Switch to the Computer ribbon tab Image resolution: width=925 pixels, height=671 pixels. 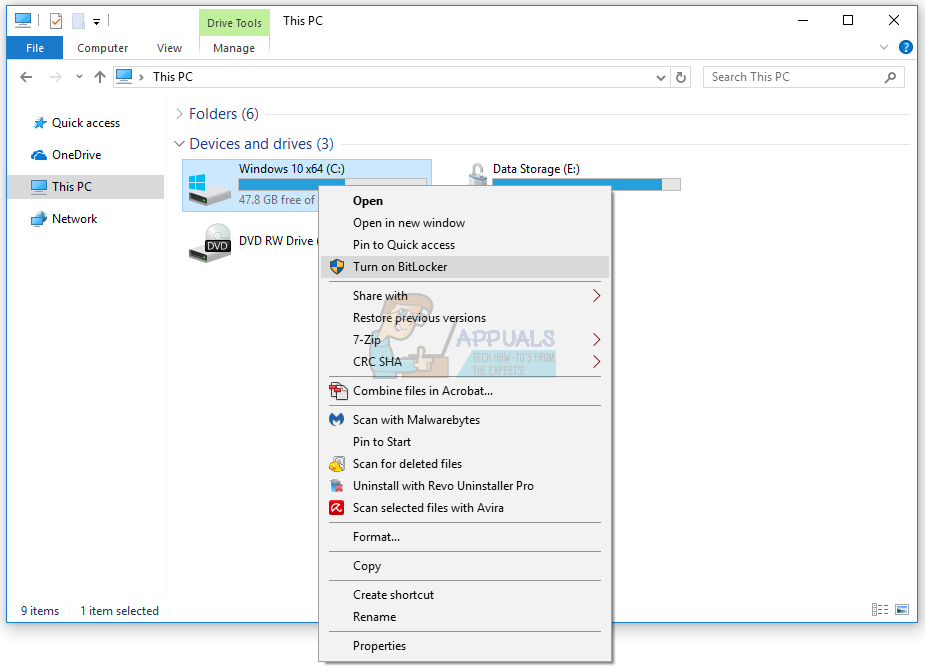pyautogui.click(x=103, y=48)
